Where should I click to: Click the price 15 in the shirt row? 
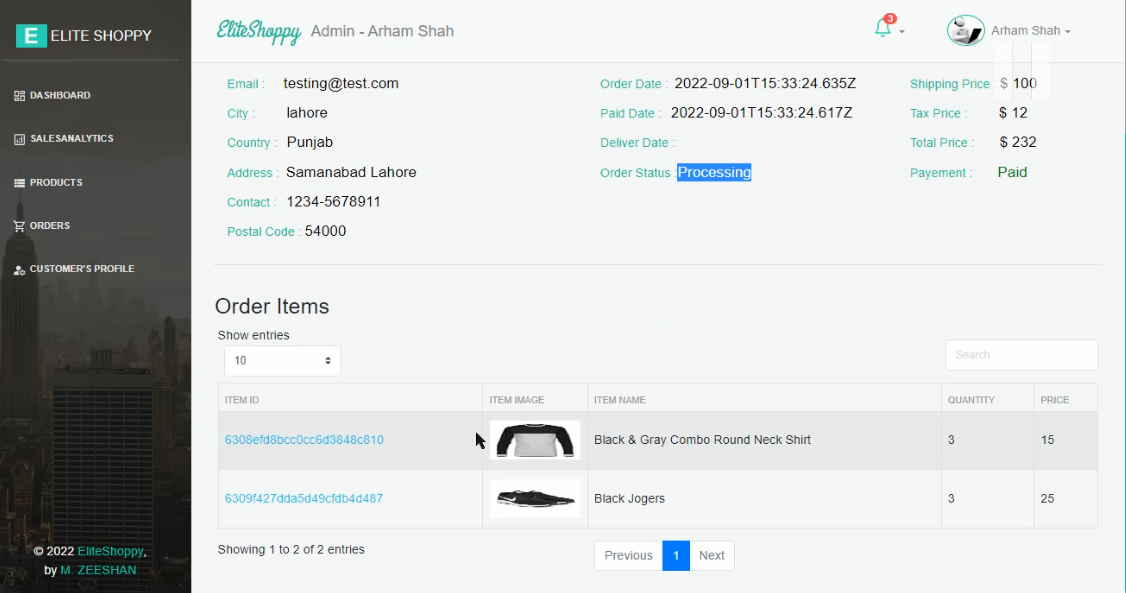click(x=1047, y=439)
